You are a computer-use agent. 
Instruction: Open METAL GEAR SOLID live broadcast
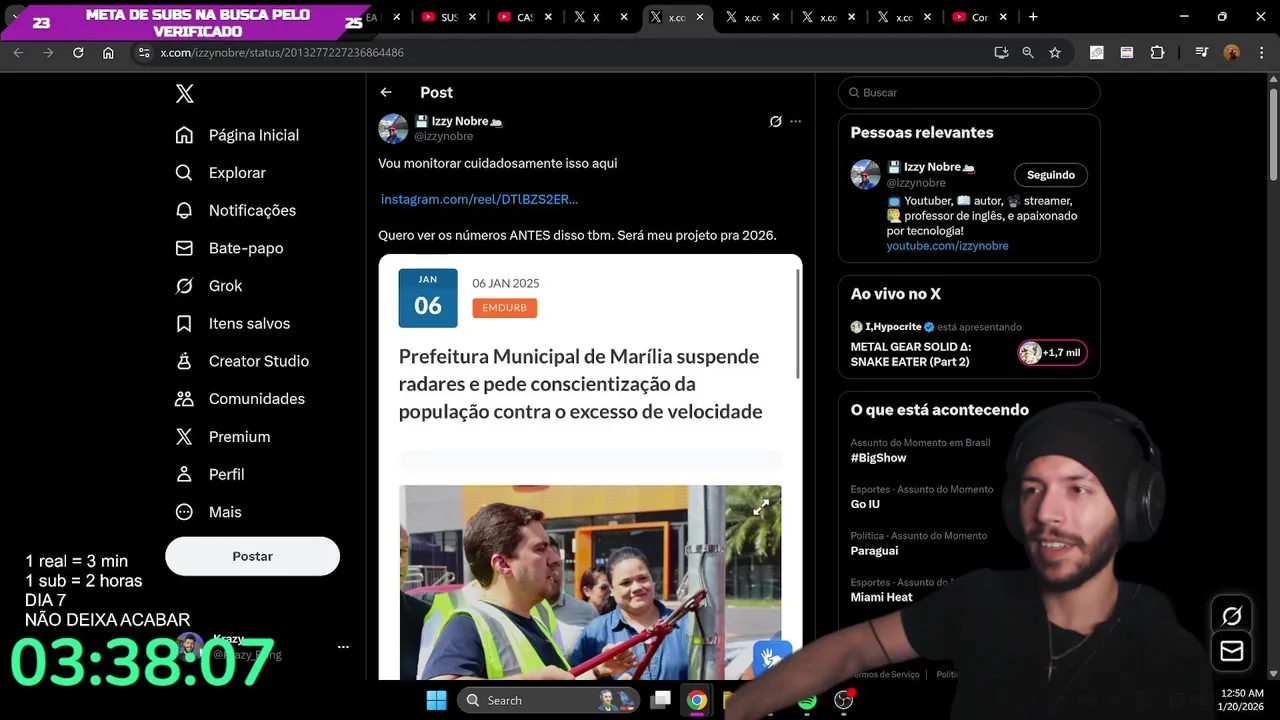(x=911, y=354)
